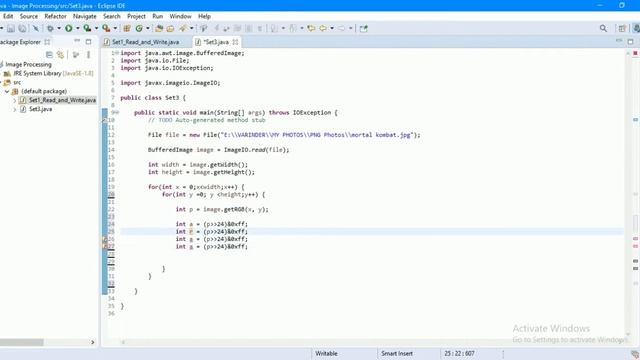This screenshot has height=360, width=640.
Task: Open the Run dropdown arrow
Action: coord(78,28)
